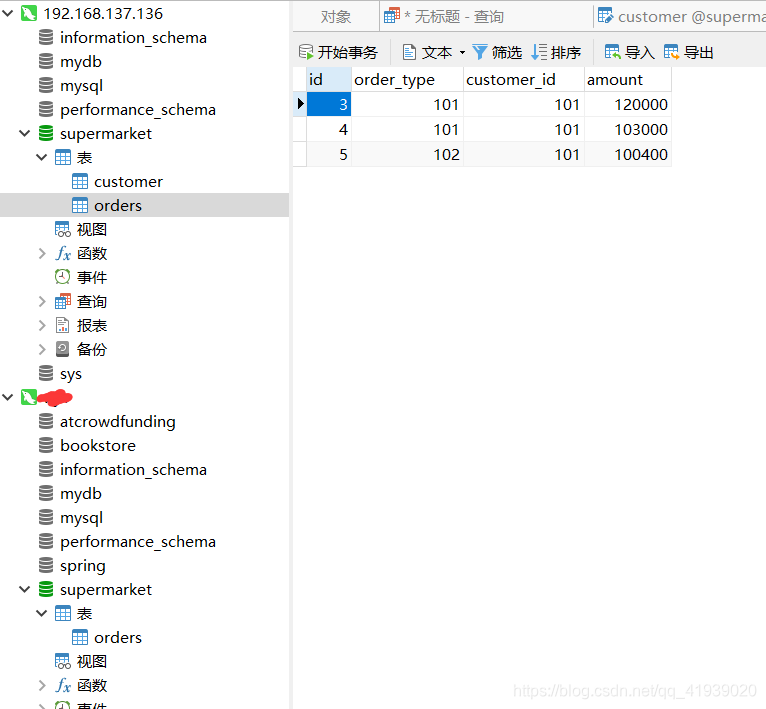Select the customer table in tree

(x=128, y=181)
